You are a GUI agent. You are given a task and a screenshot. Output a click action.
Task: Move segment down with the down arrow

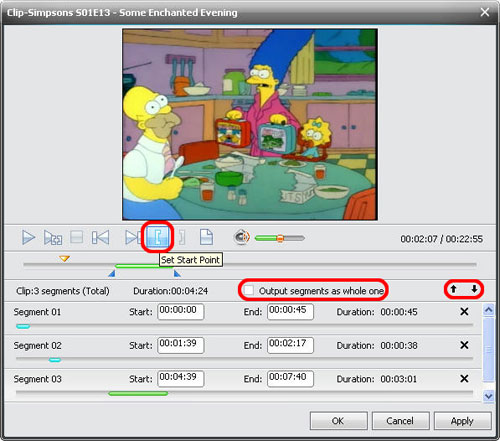pyautogui.click(x=474, y=289)
